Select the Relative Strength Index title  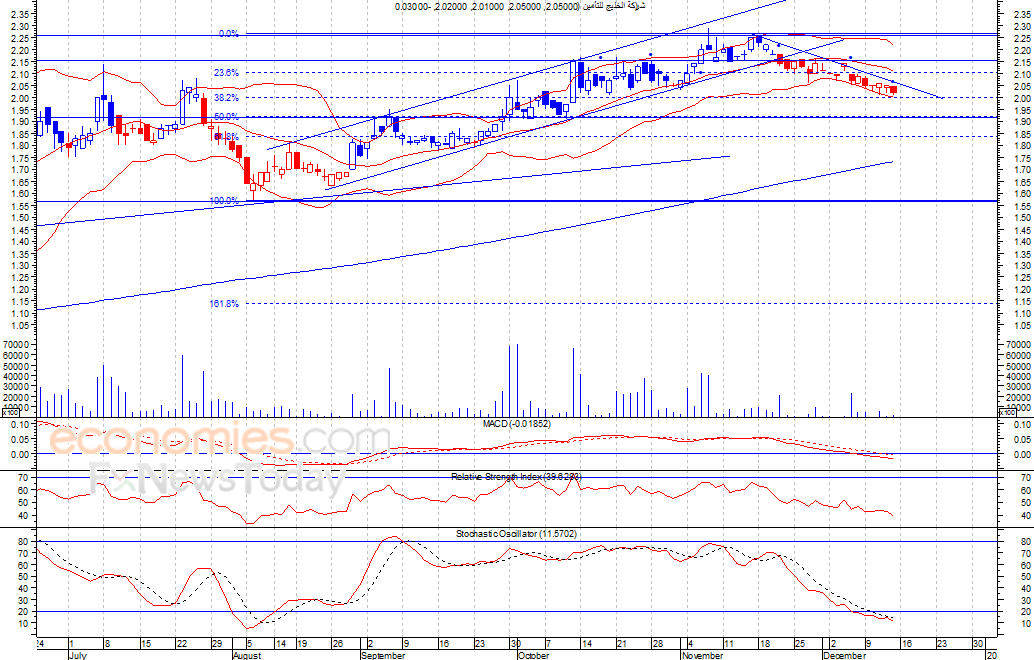coord(515,476)
